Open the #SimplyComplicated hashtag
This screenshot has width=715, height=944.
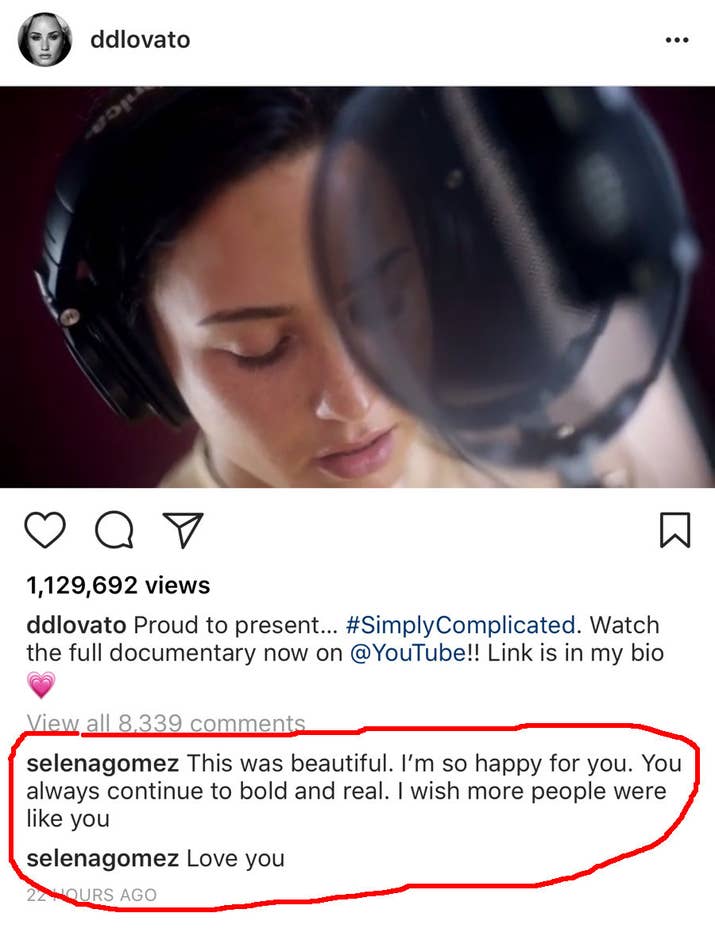461,625
